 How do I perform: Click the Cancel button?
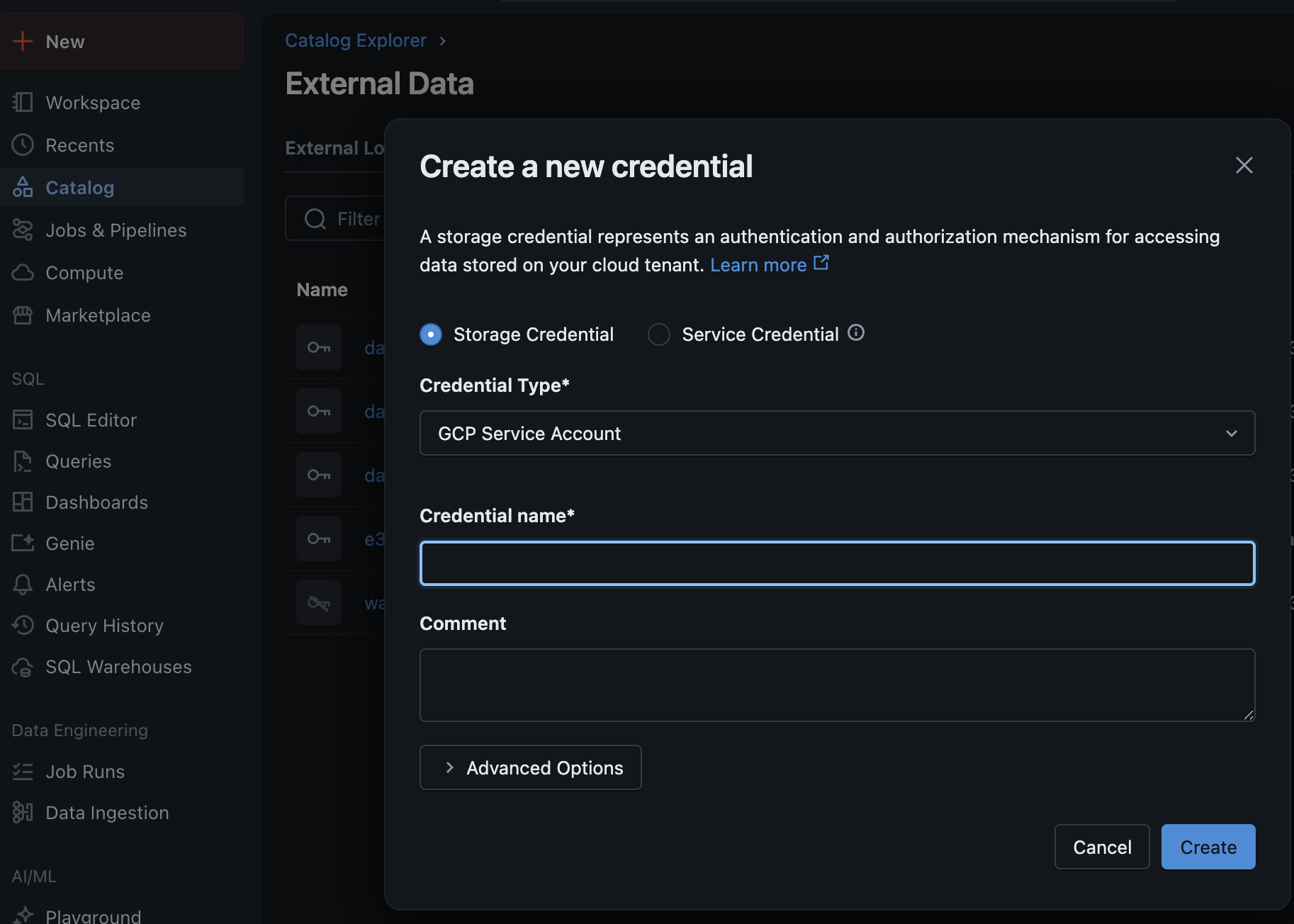tap(1101, 847)
